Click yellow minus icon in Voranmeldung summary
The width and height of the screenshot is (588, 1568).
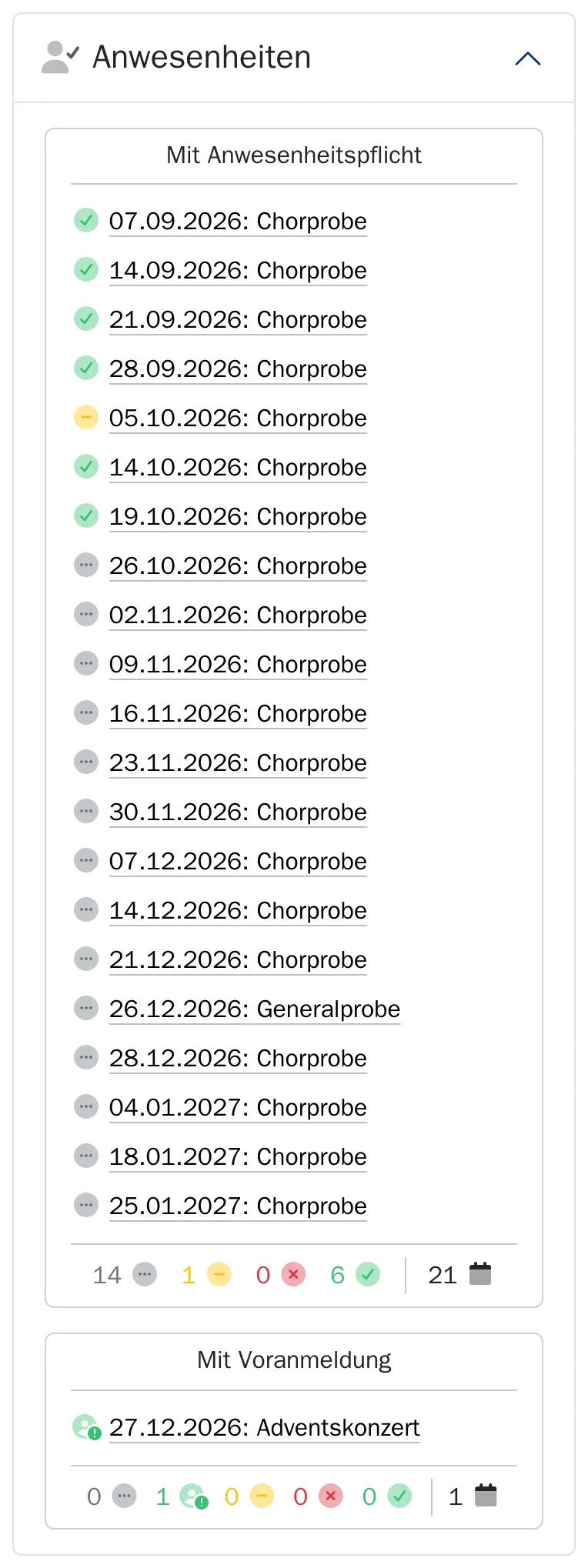(262, 1496)
